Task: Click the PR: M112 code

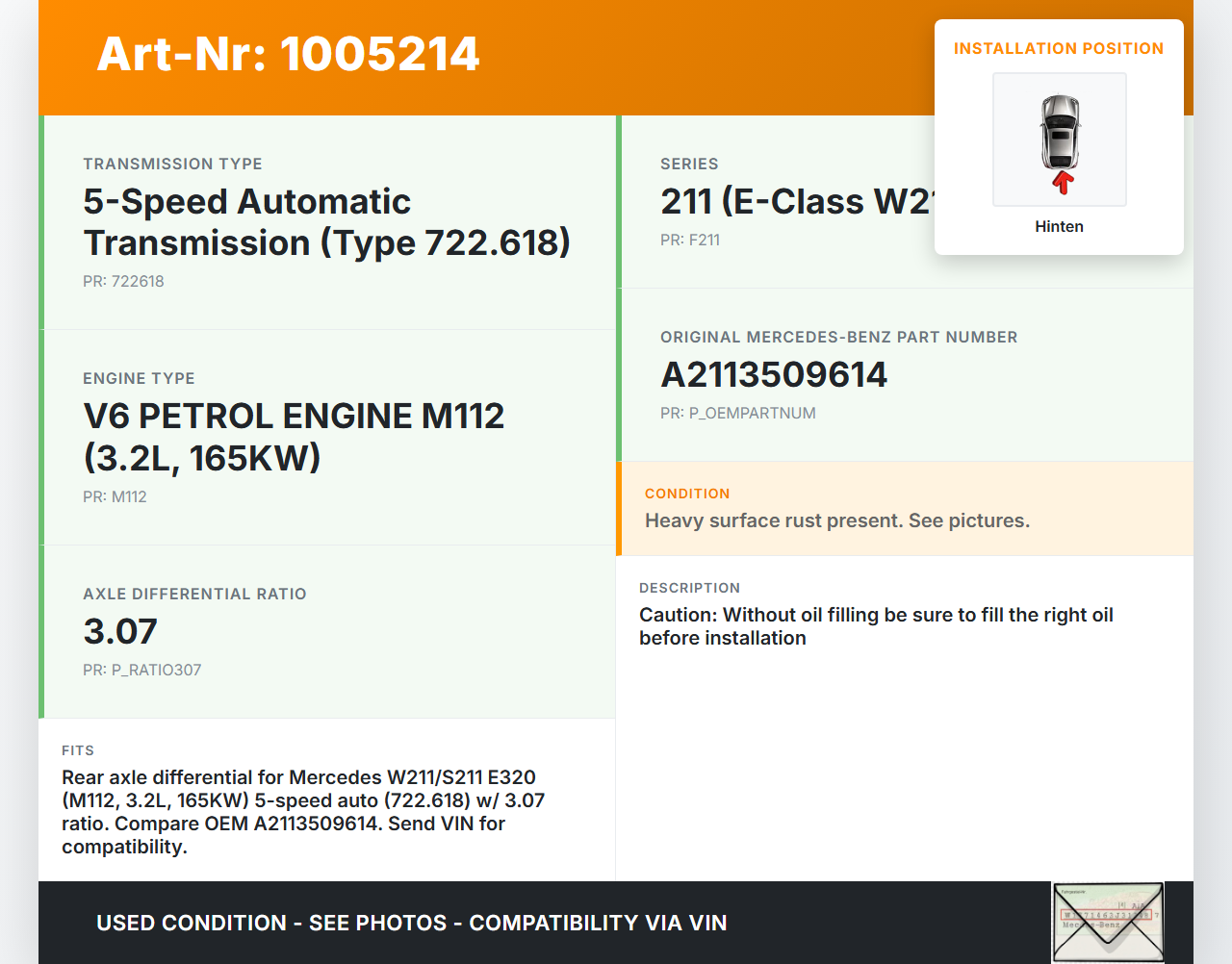Action: click(x=115, y=496)
